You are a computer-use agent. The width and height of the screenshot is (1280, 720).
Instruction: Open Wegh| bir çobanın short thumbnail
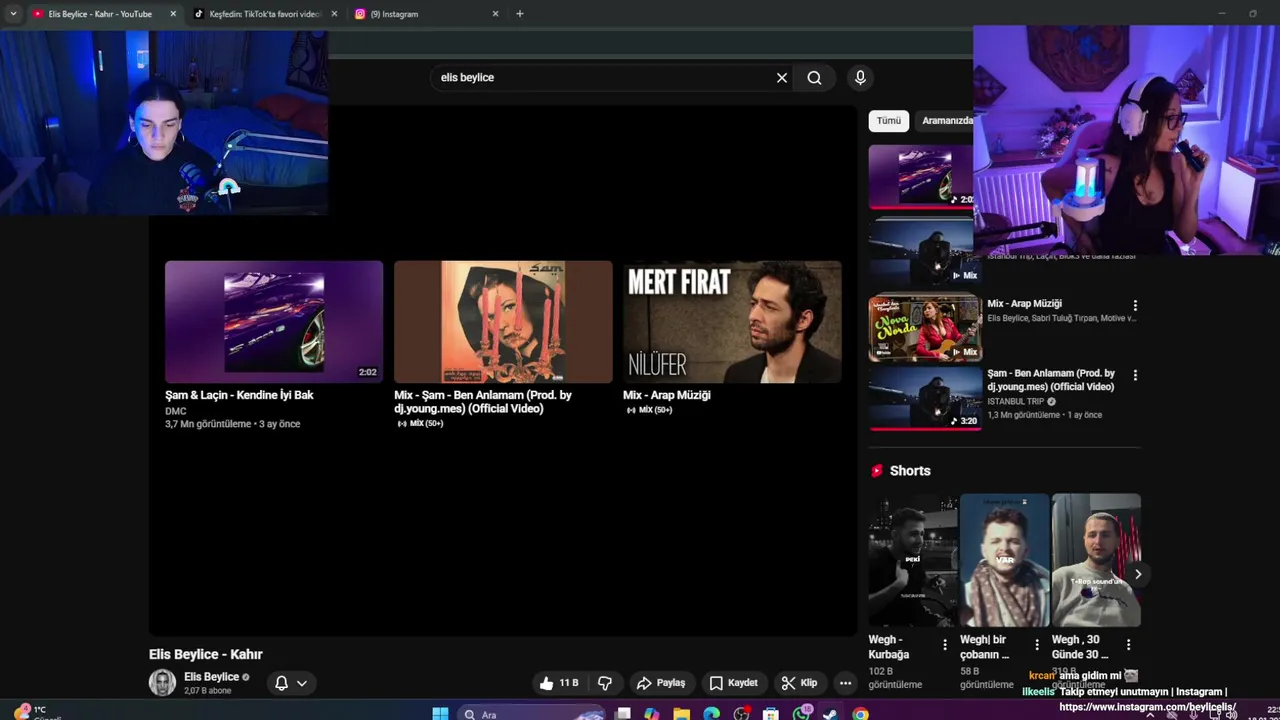coord(1004,560)
